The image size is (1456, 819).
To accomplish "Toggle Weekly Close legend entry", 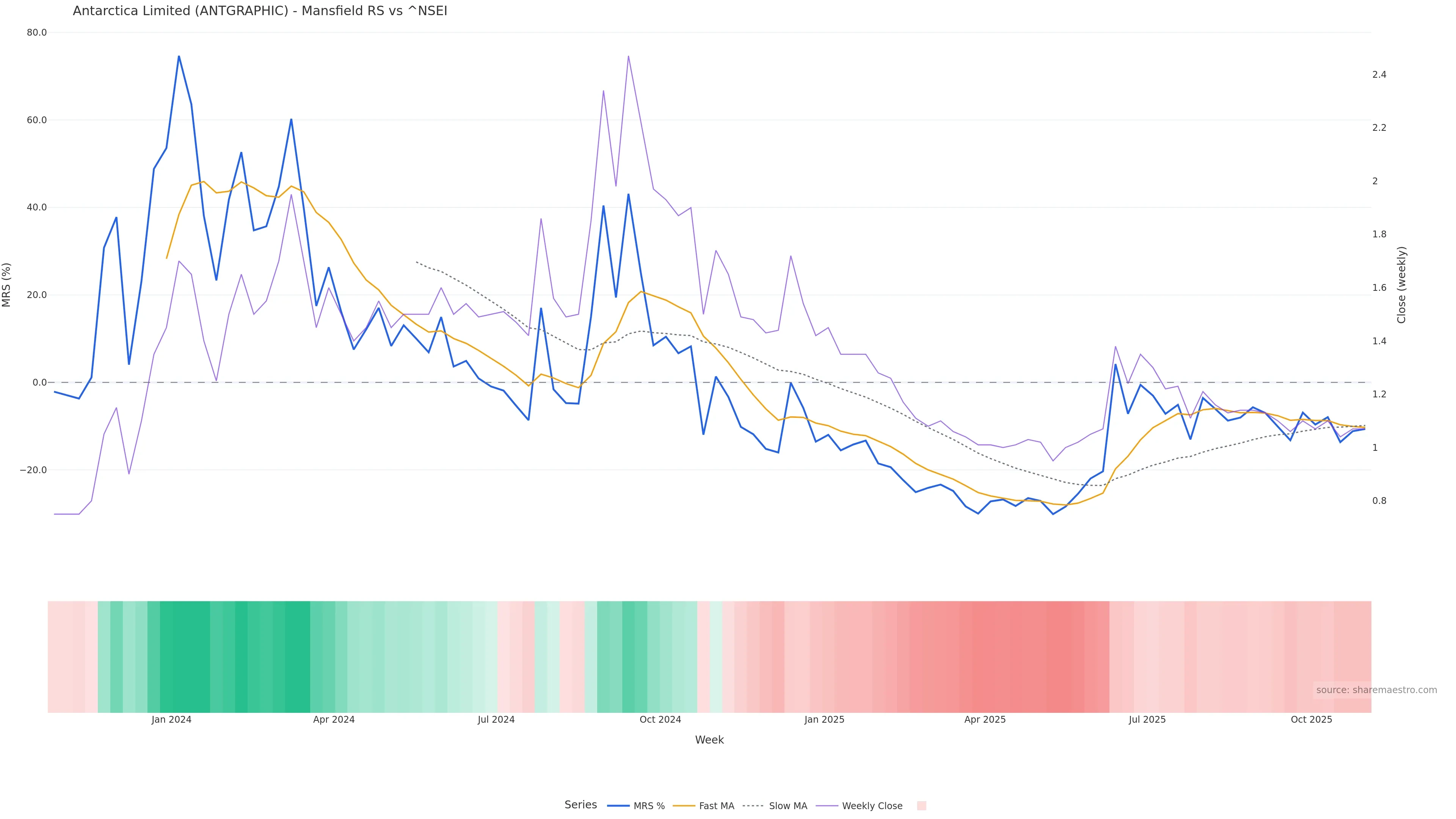I will [872, 806].
